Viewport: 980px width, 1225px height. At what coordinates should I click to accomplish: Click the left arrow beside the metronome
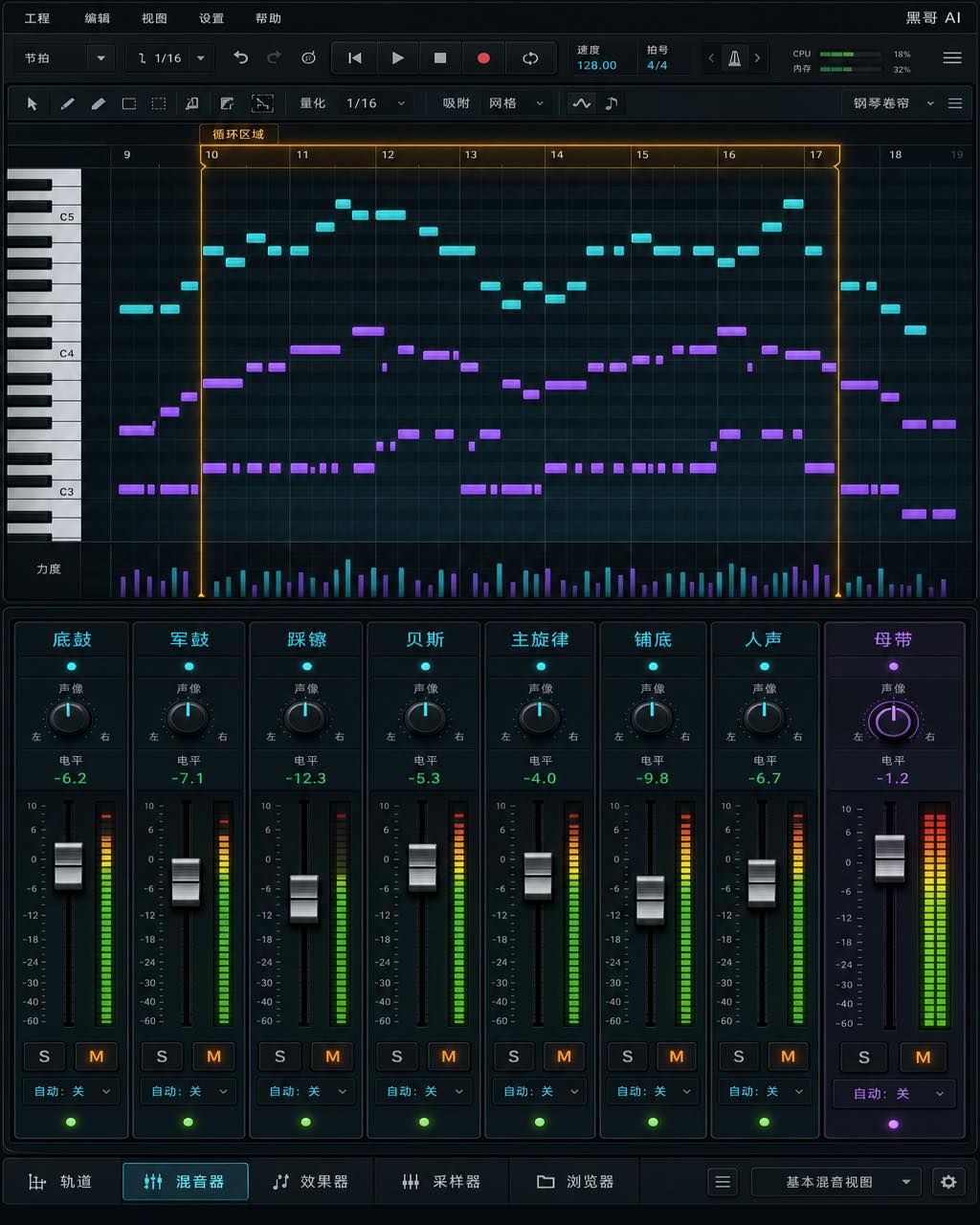(711, 58)
